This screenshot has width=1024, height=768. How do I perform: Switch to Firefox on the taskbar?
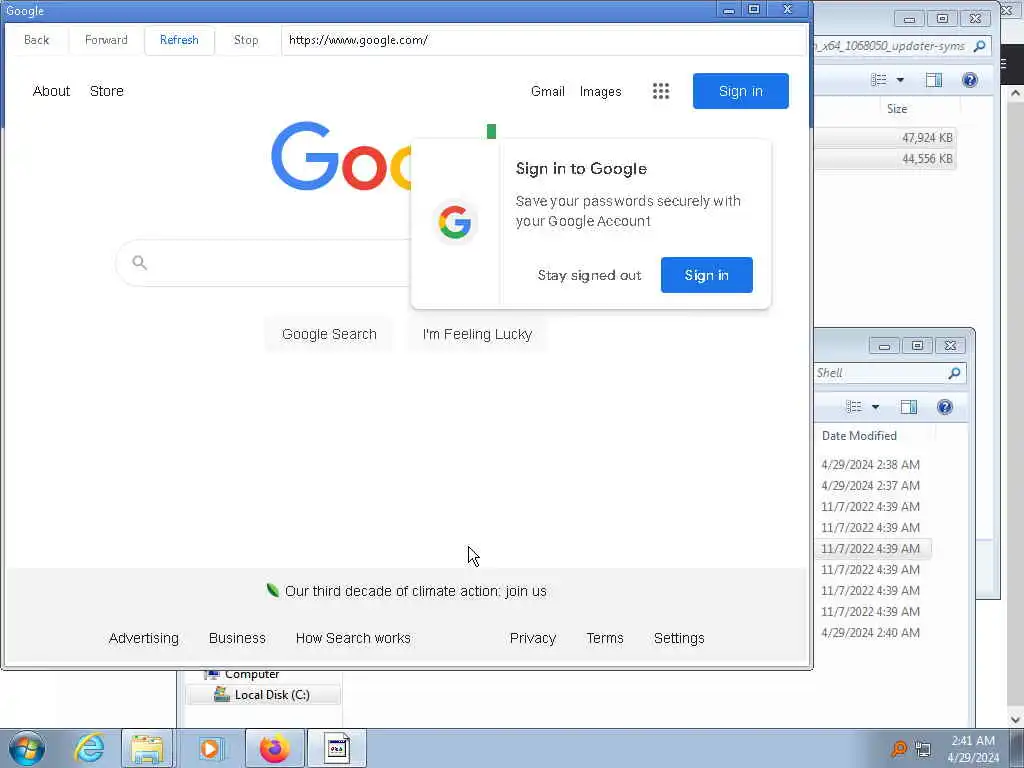[275, 748]
